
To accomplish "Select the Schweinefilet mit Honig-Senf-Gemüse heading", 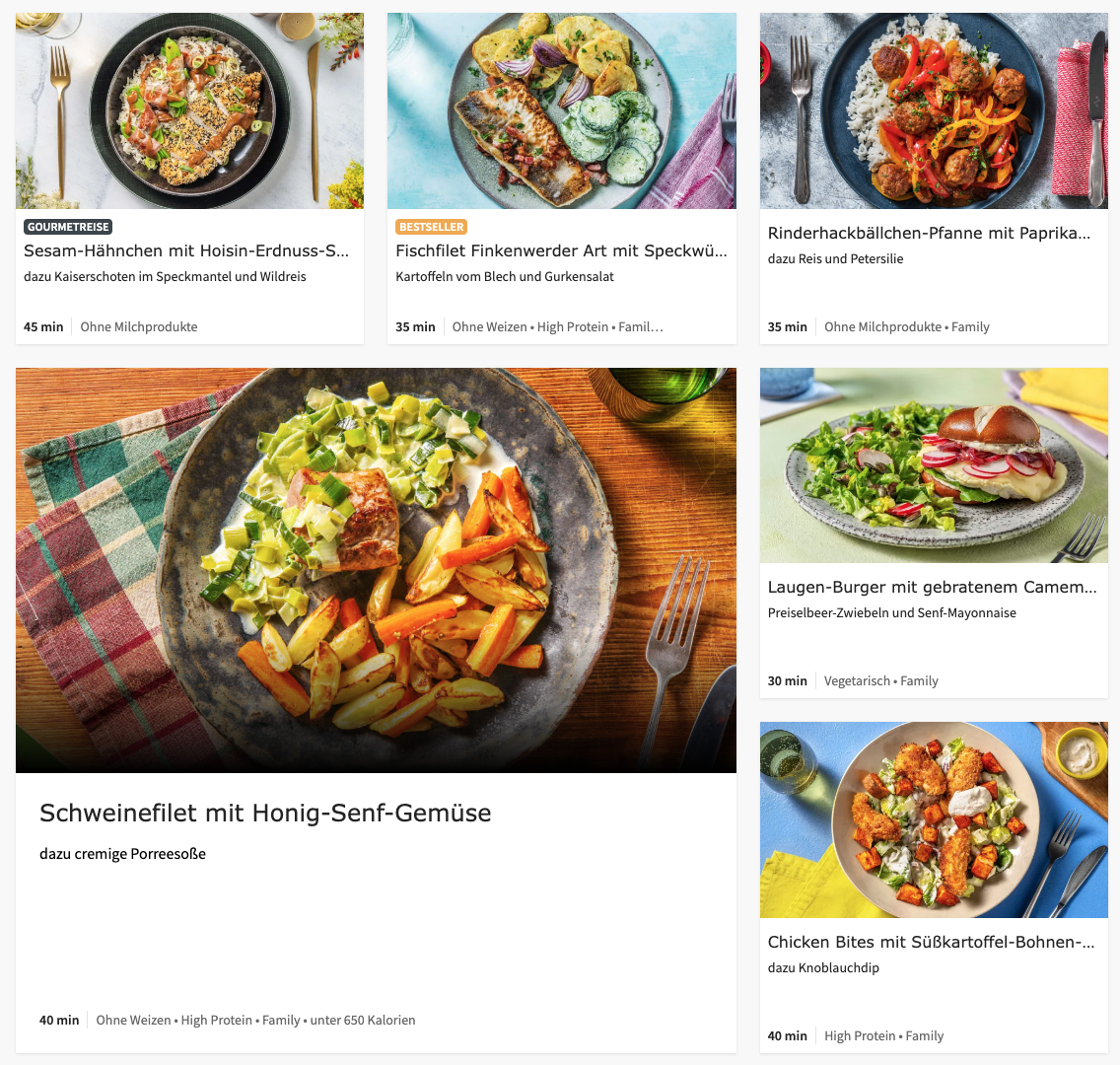I will [x=265, y=813].
